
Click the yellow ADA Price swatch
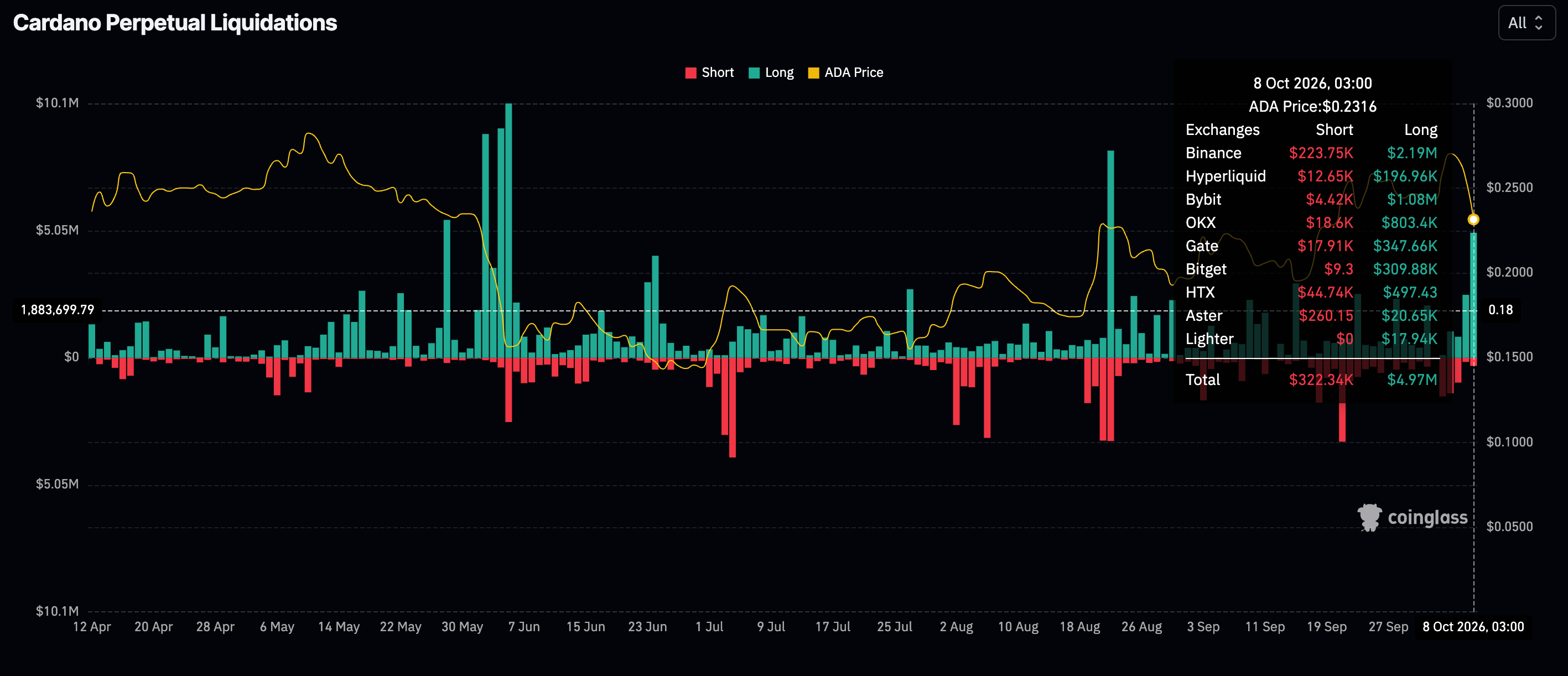point(813,73)
